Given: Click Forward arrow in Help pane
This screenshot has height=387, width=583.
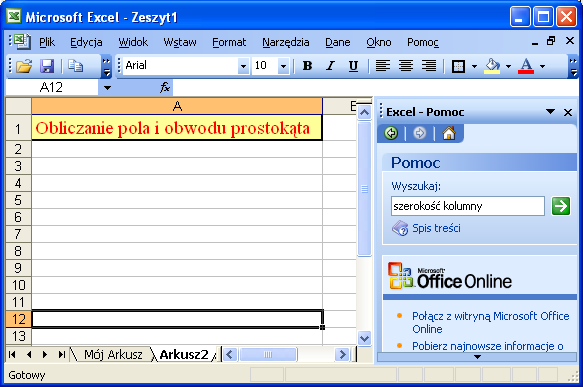Looking at the screenshot, I should click(419, 133).
